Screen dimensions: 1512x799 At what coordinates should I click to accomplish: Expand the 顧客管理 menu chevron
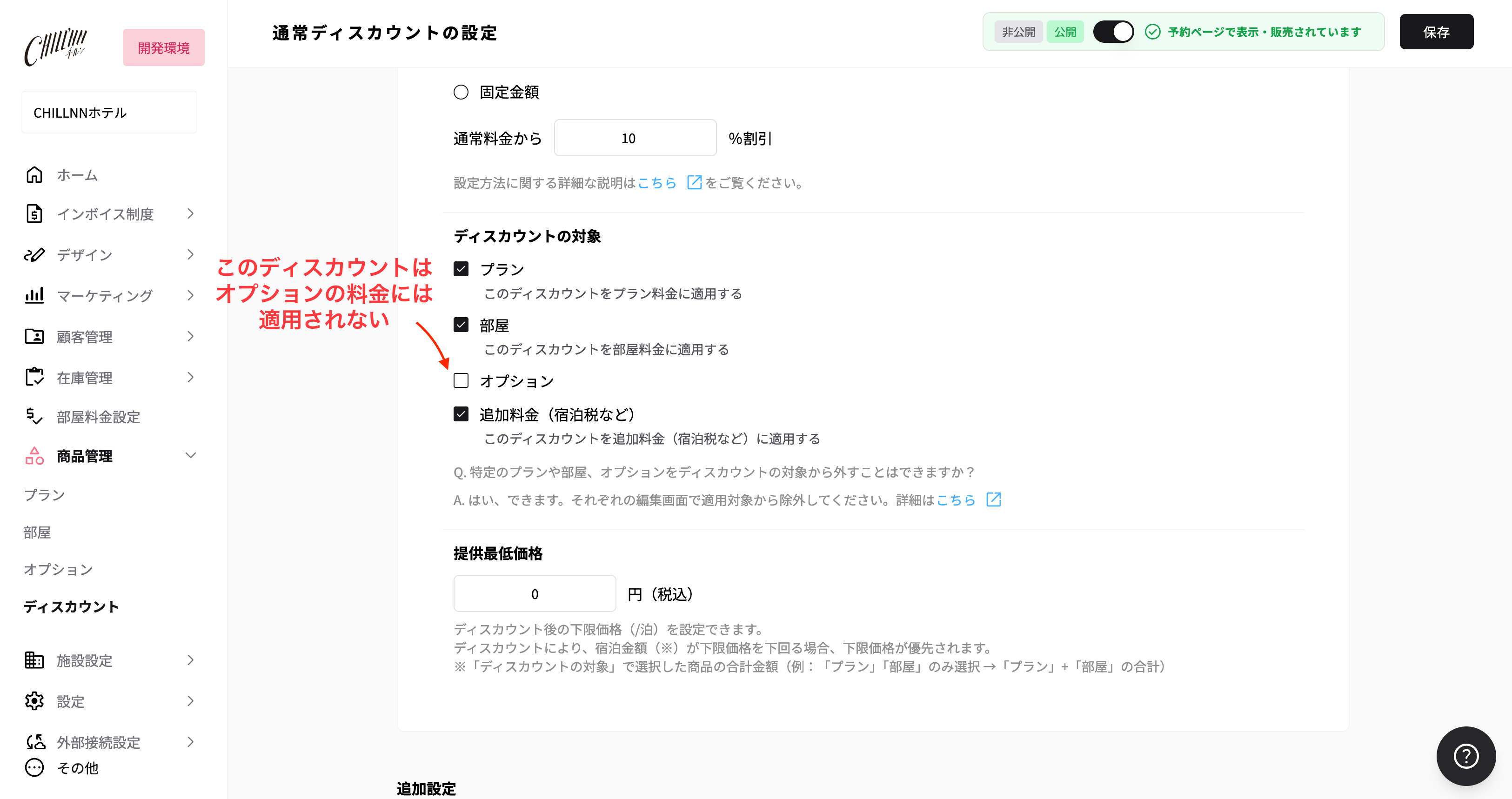point(190,336)
